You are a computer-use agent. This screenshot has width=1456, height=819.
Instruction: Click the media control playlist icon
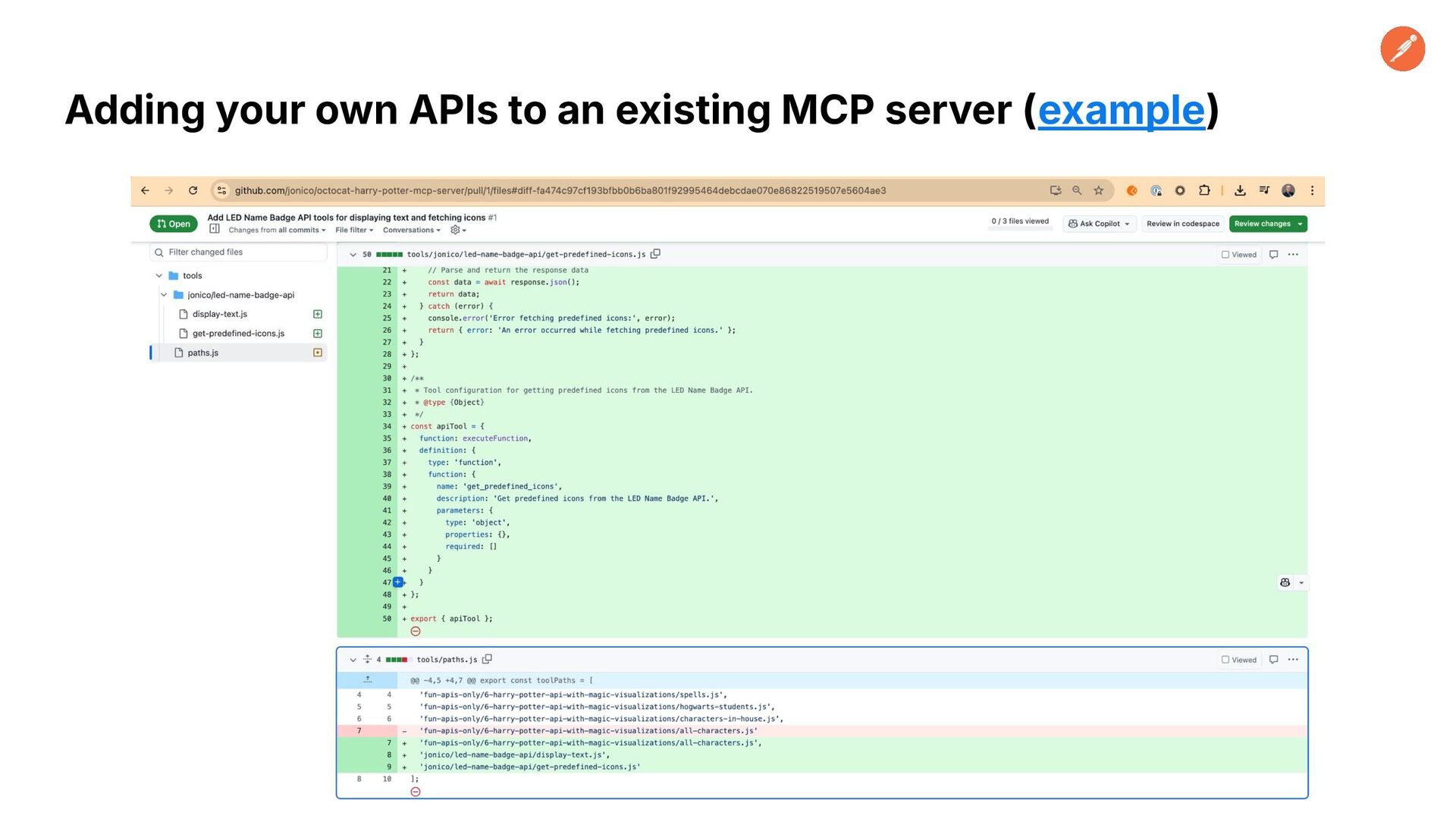pyautogui.click(x=1264, y=190)
